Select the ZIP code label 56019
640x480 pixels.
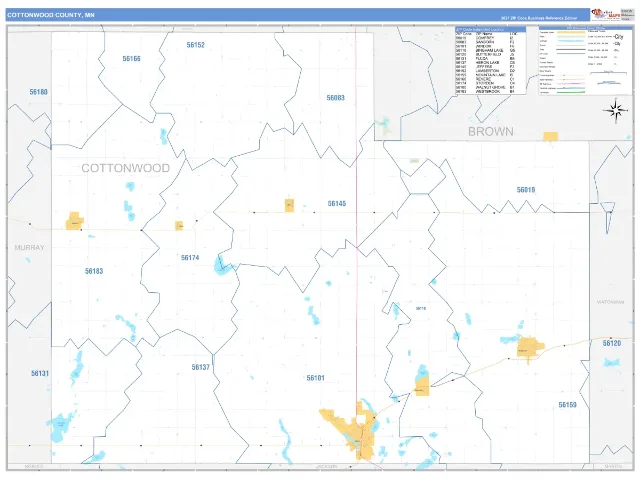pos(526,190)
